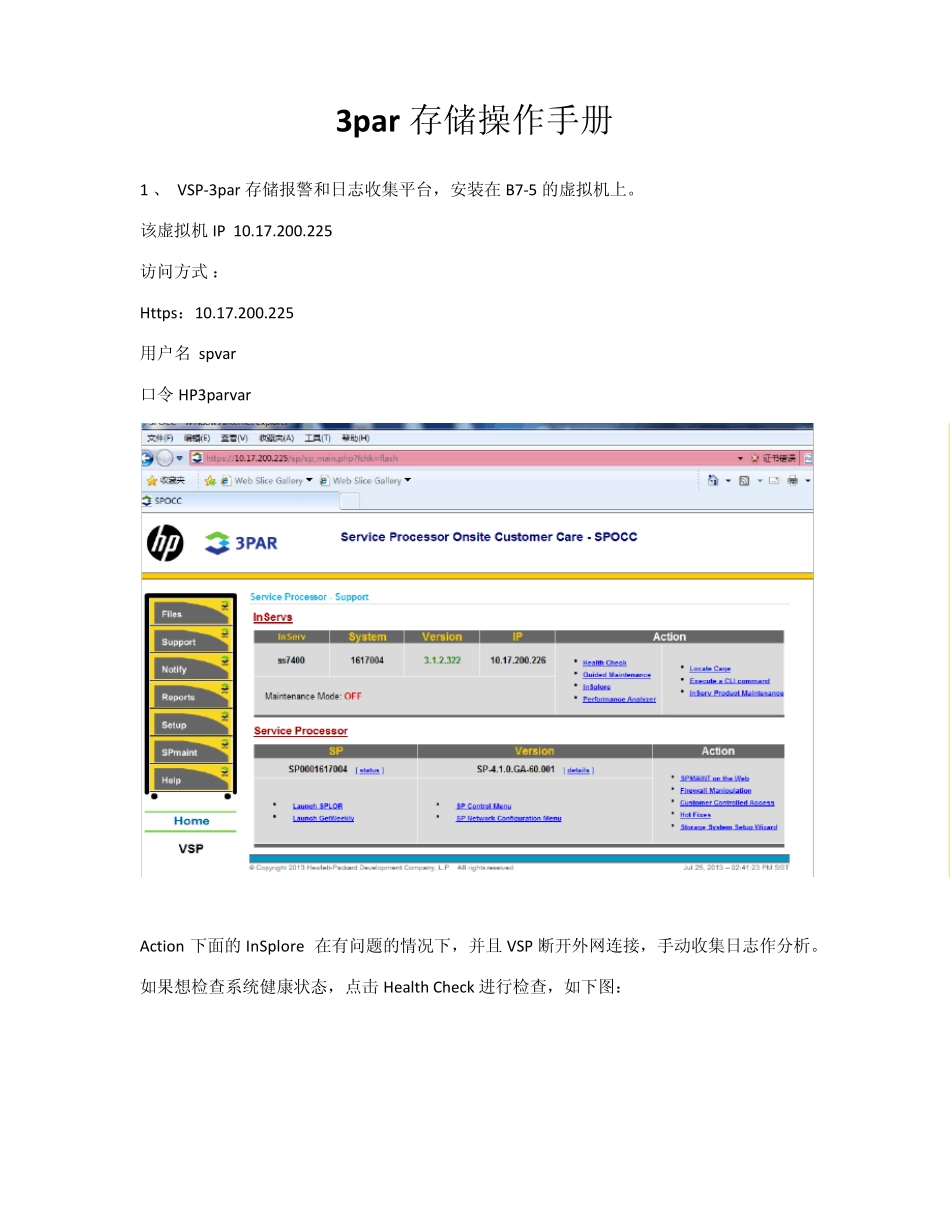Click the green version 3.1.2.322 text
The image size is (950, 1230).
(442, 660)
